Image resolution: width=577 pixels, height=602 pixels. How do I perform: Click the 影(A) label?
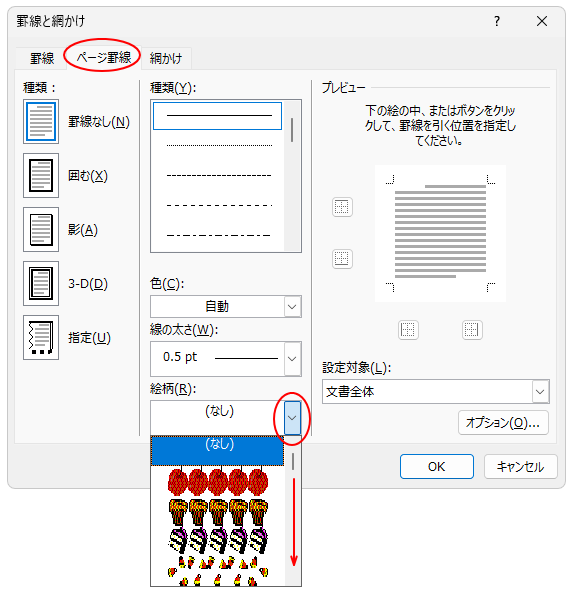point(83,230)
